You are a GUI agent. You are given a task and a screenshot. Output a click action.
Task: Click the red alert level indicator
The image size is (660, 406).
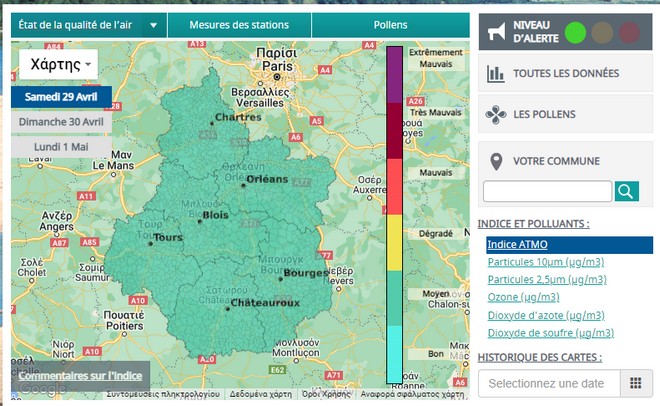pos(629,32)
